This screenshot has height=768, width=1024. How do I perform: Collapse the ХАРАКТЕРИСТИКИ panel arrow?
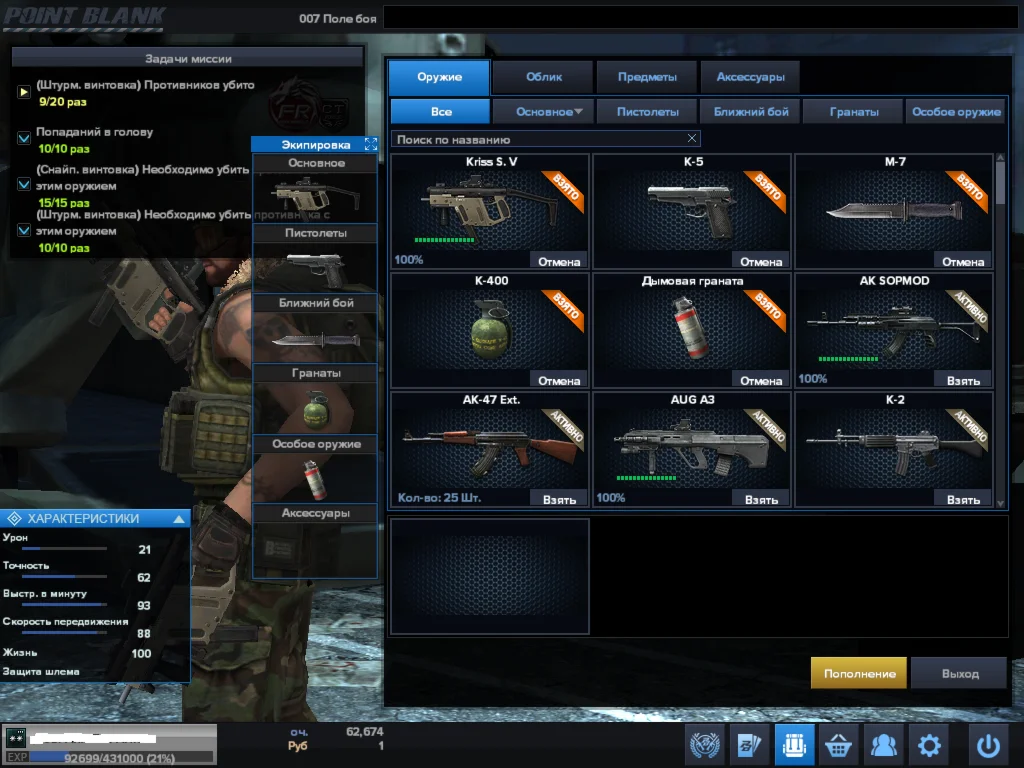178,519
